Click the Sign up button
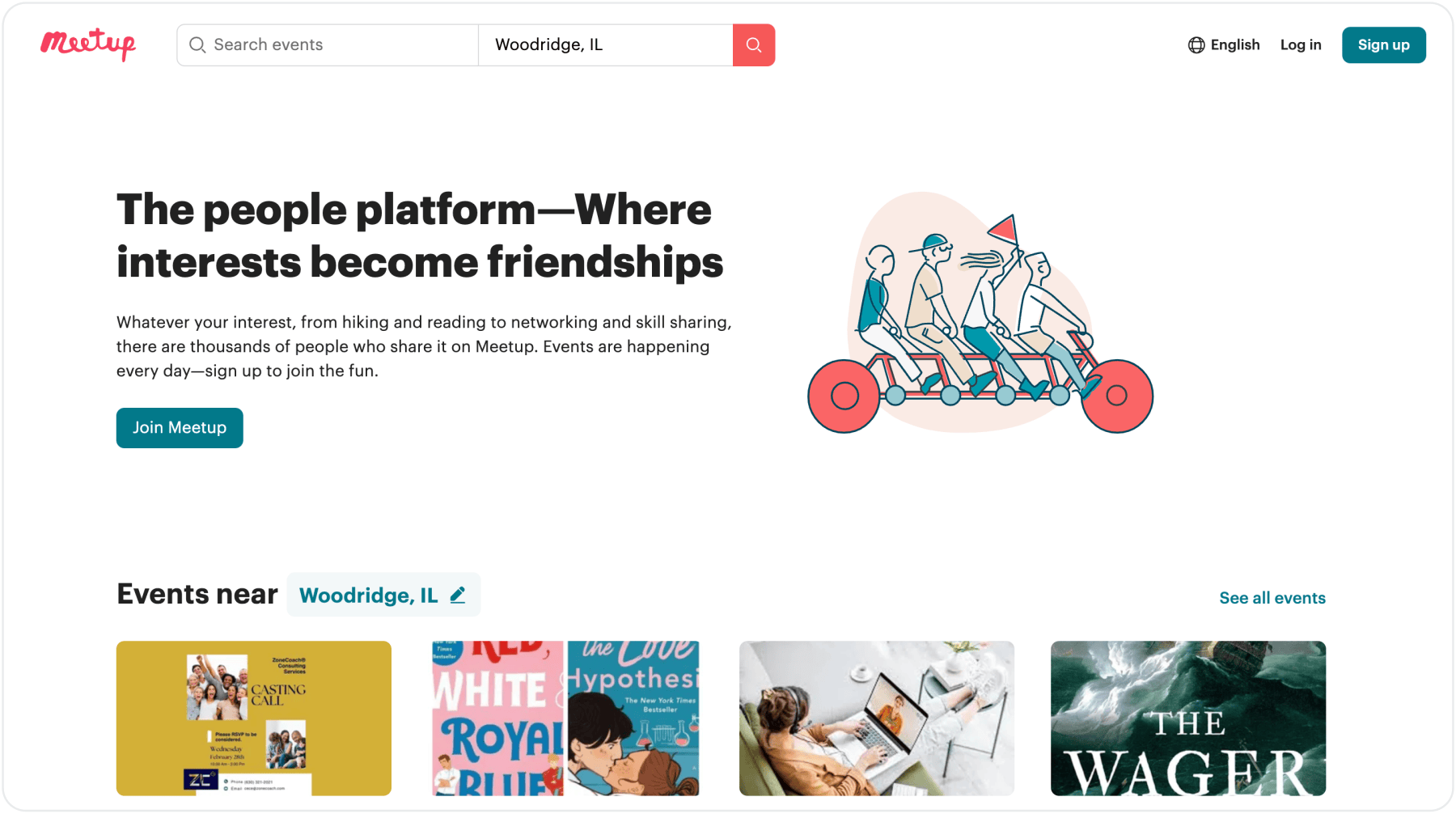1456x818 pixels. (1383, 45)
